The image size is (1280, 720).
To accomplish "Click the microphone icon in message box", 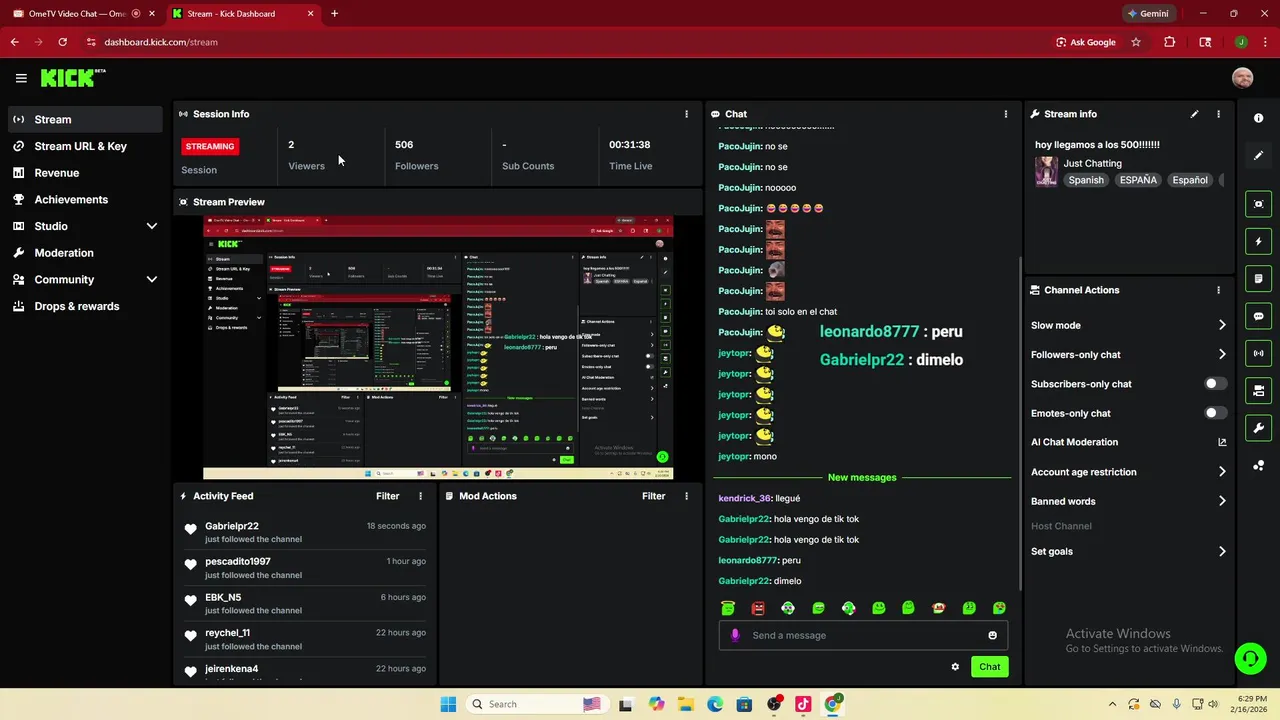I will coord(735,635).
